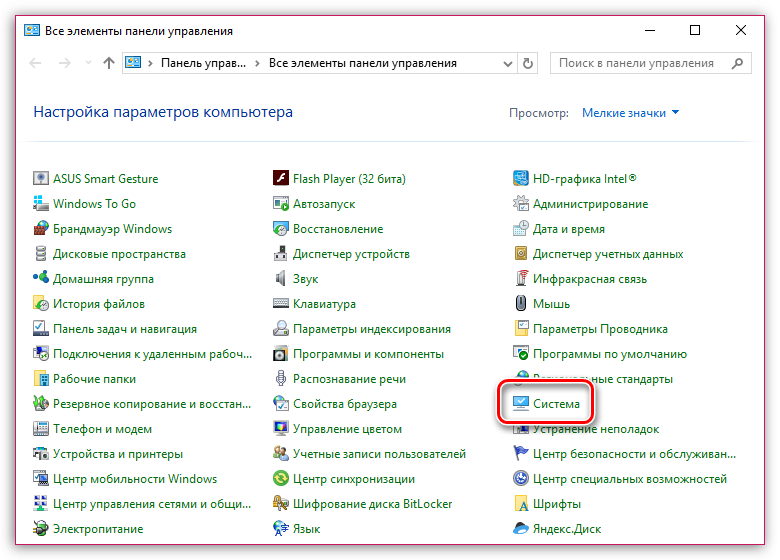Image resolution: width=780 pixels, height=560 pixels.
Task: Click the Back navigation arrow
Action: pos(36,63)
